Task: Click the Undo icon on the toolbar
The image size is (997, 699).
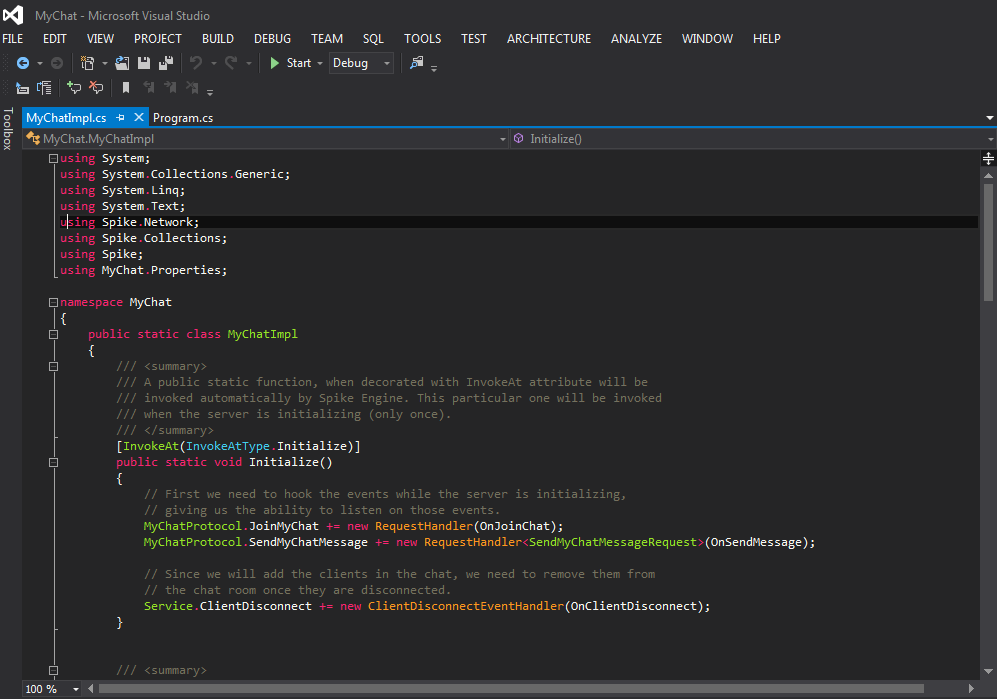Action: pos(197,62)
